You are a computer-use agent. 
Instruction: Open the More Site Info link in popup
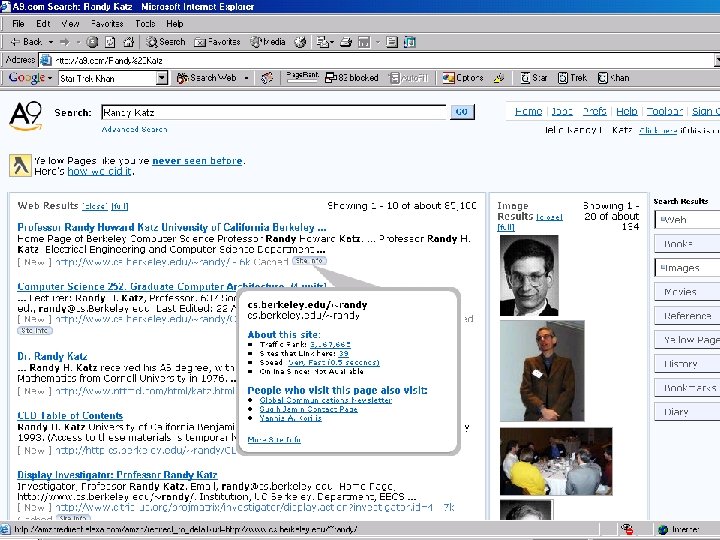pos(274,439)
